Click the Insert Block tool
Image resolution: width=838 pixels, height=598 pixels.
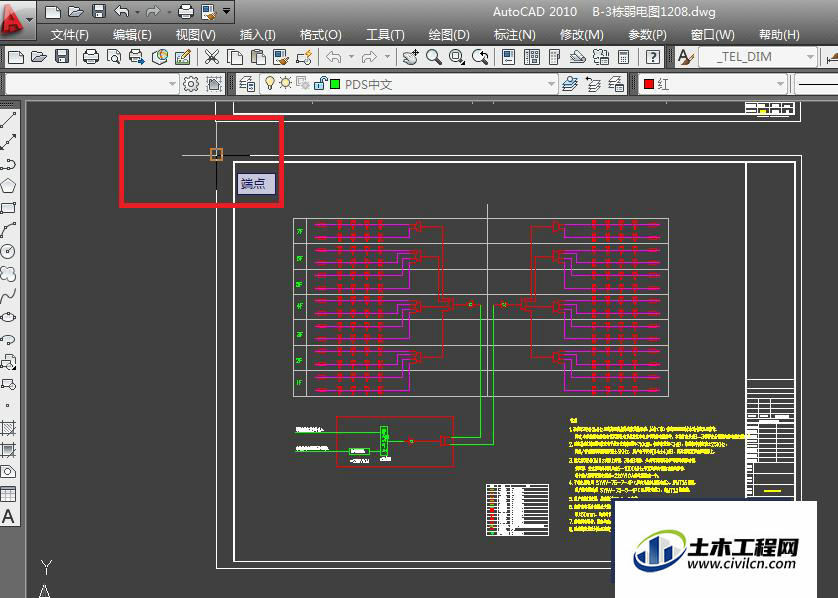[8, 362]
